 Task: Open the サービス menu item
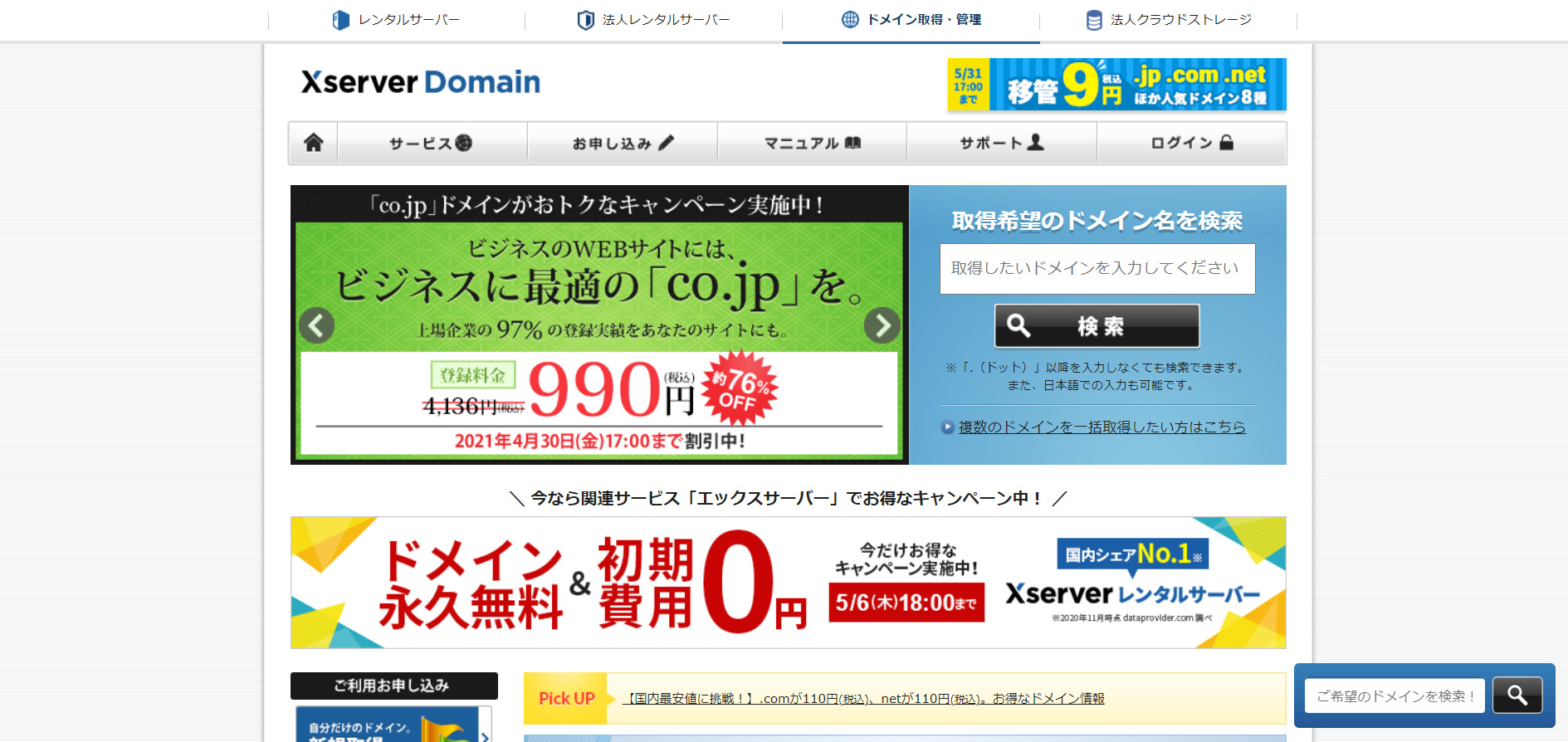coord(432,143)
